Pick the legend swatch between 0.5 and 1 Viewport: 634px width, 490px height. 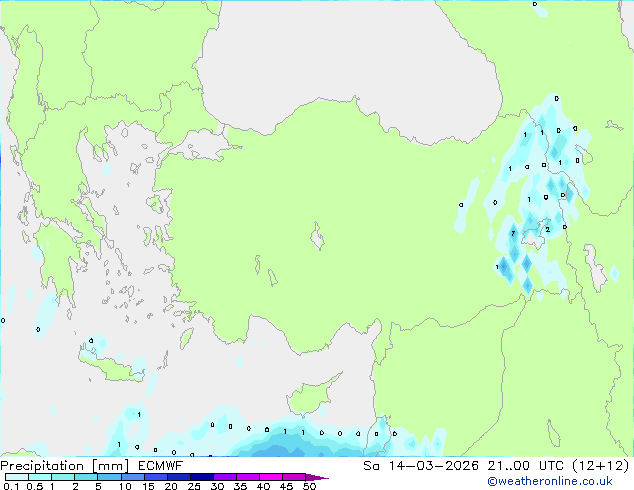click(x=40, y=477)
